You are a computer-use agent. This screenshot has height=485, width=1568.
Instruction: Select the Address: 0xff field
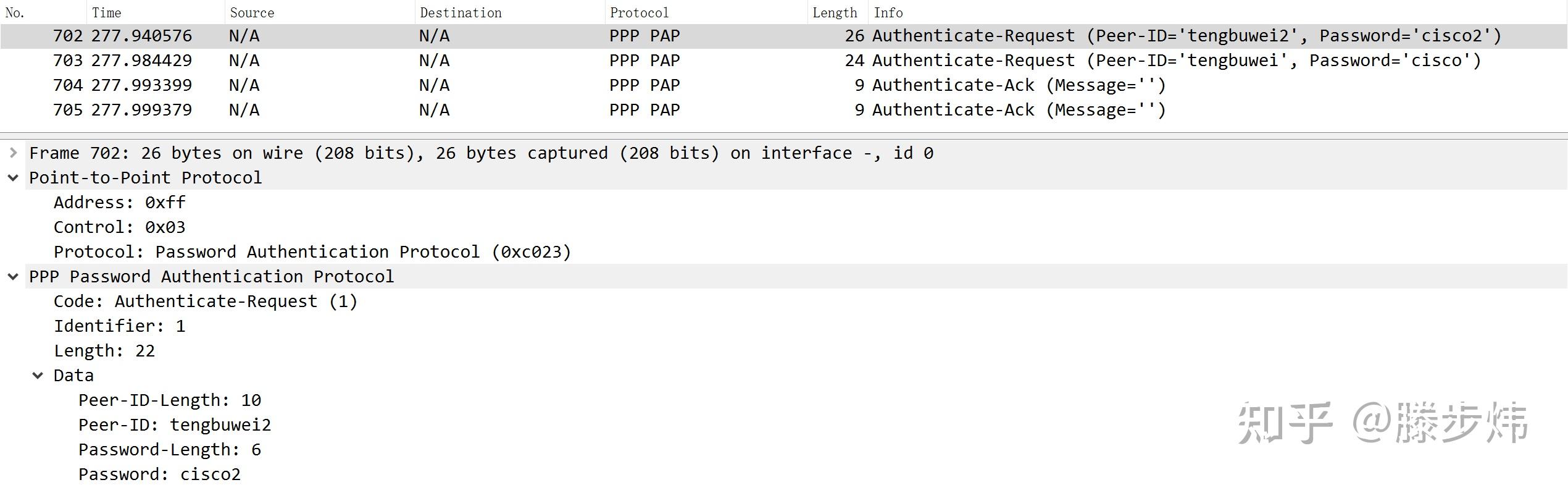119,203
